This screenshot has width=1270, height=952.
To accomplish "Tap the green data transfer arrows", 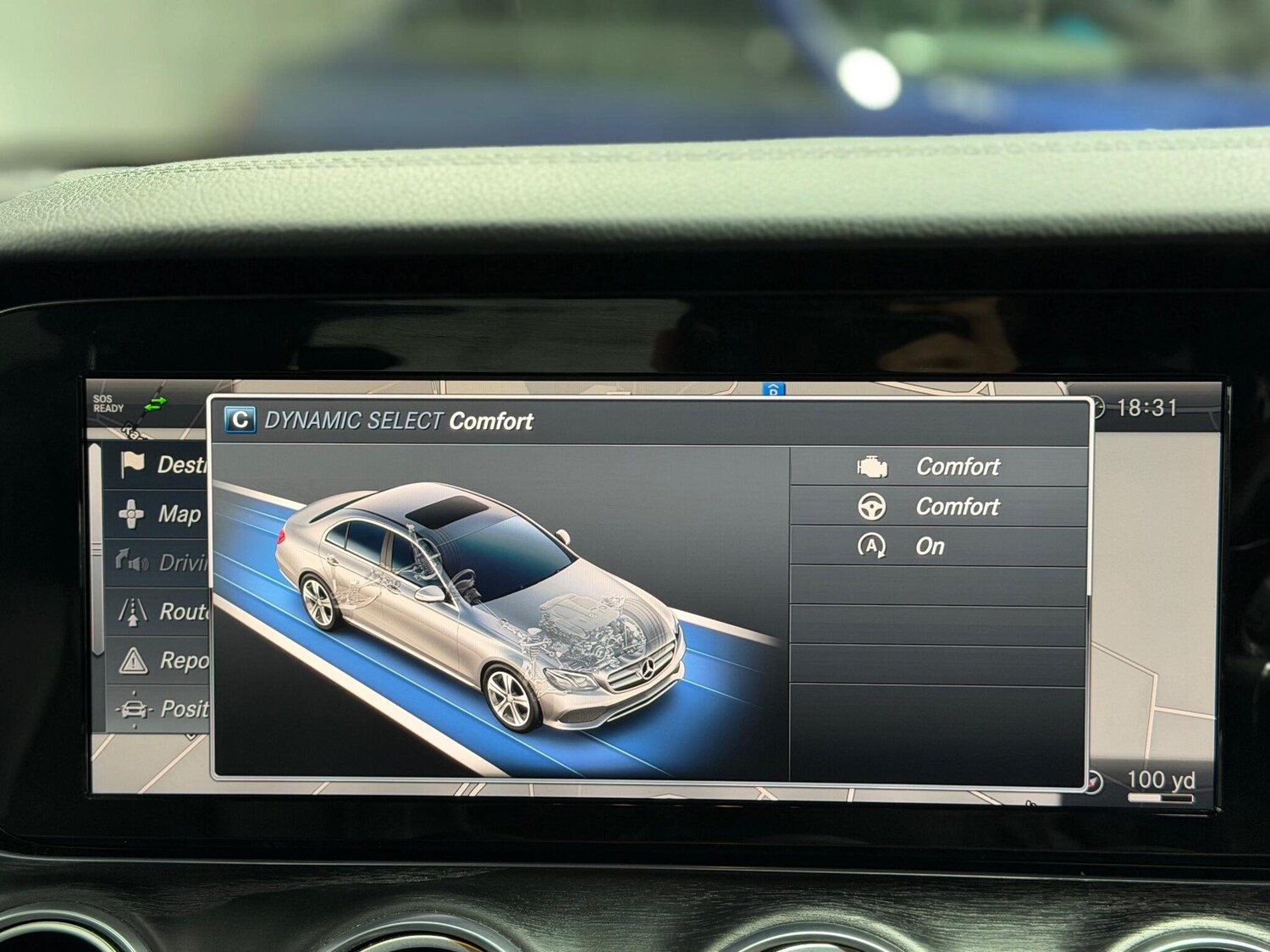I will [x=156, y=404].
